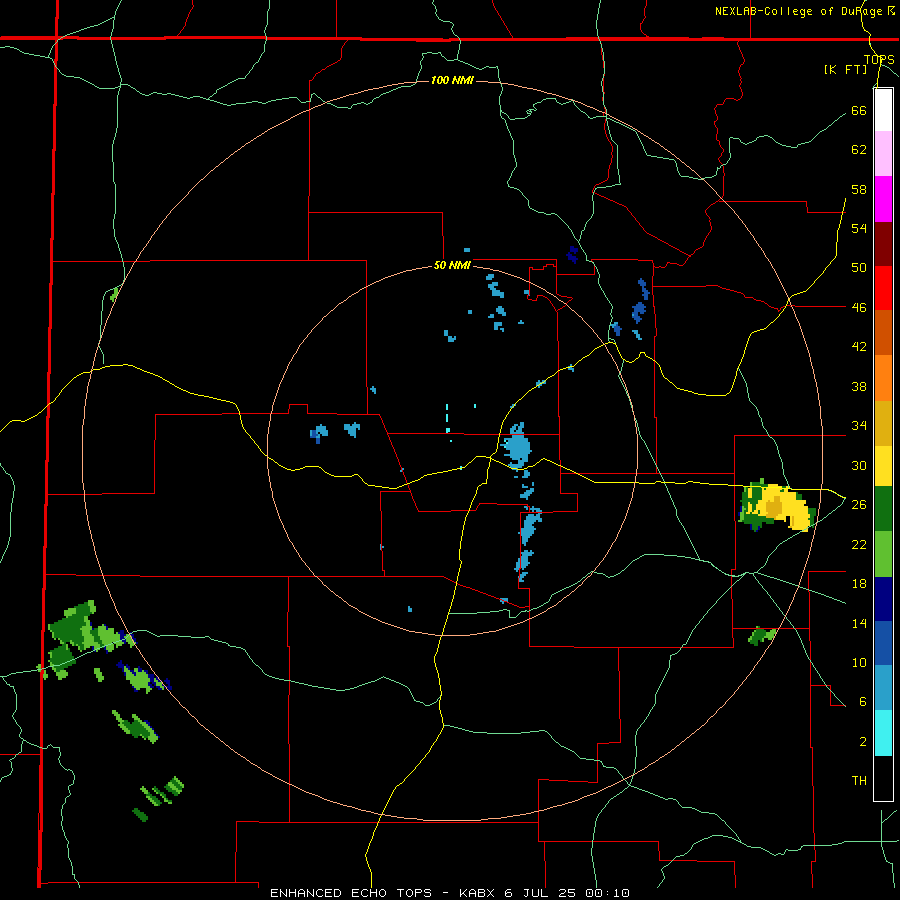900x900 pixels.
Task: Click the large light blue echo near radar center
Action: (x=517, y=446)
